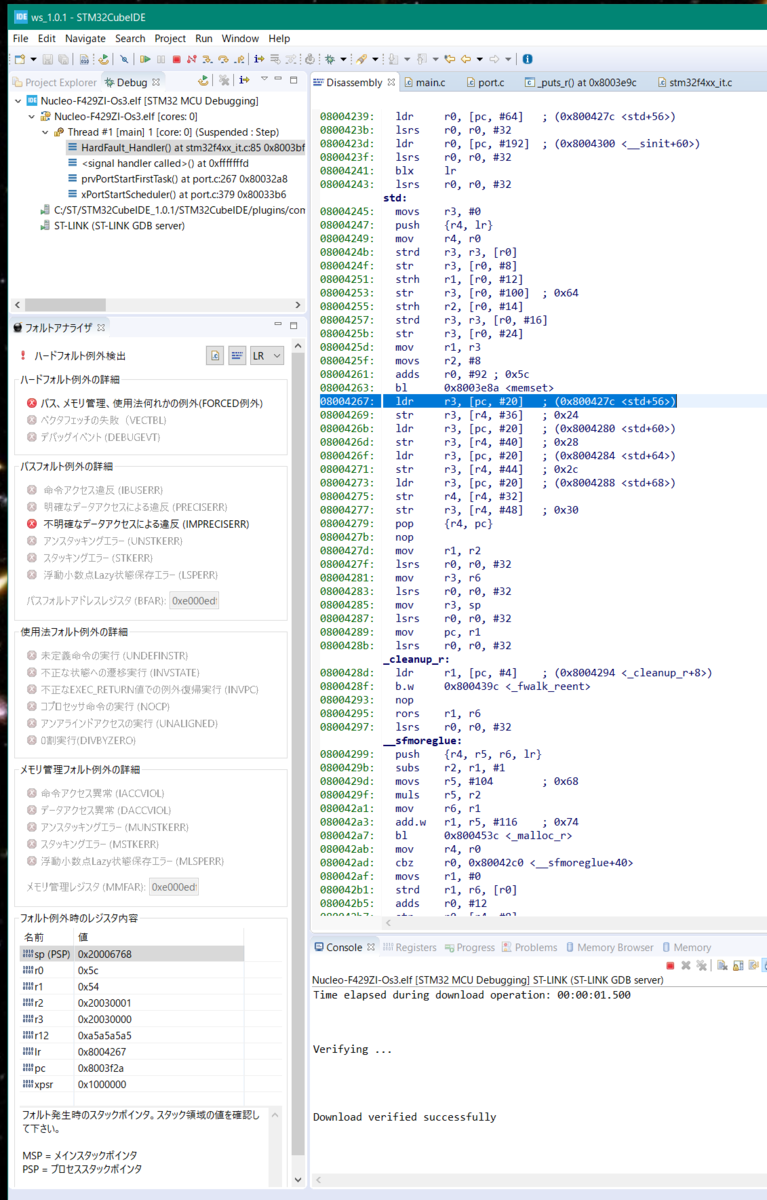Click the Save All toolbar icon
The width and height of the screenshot is (767, 1200).
[x=63, y=60]
